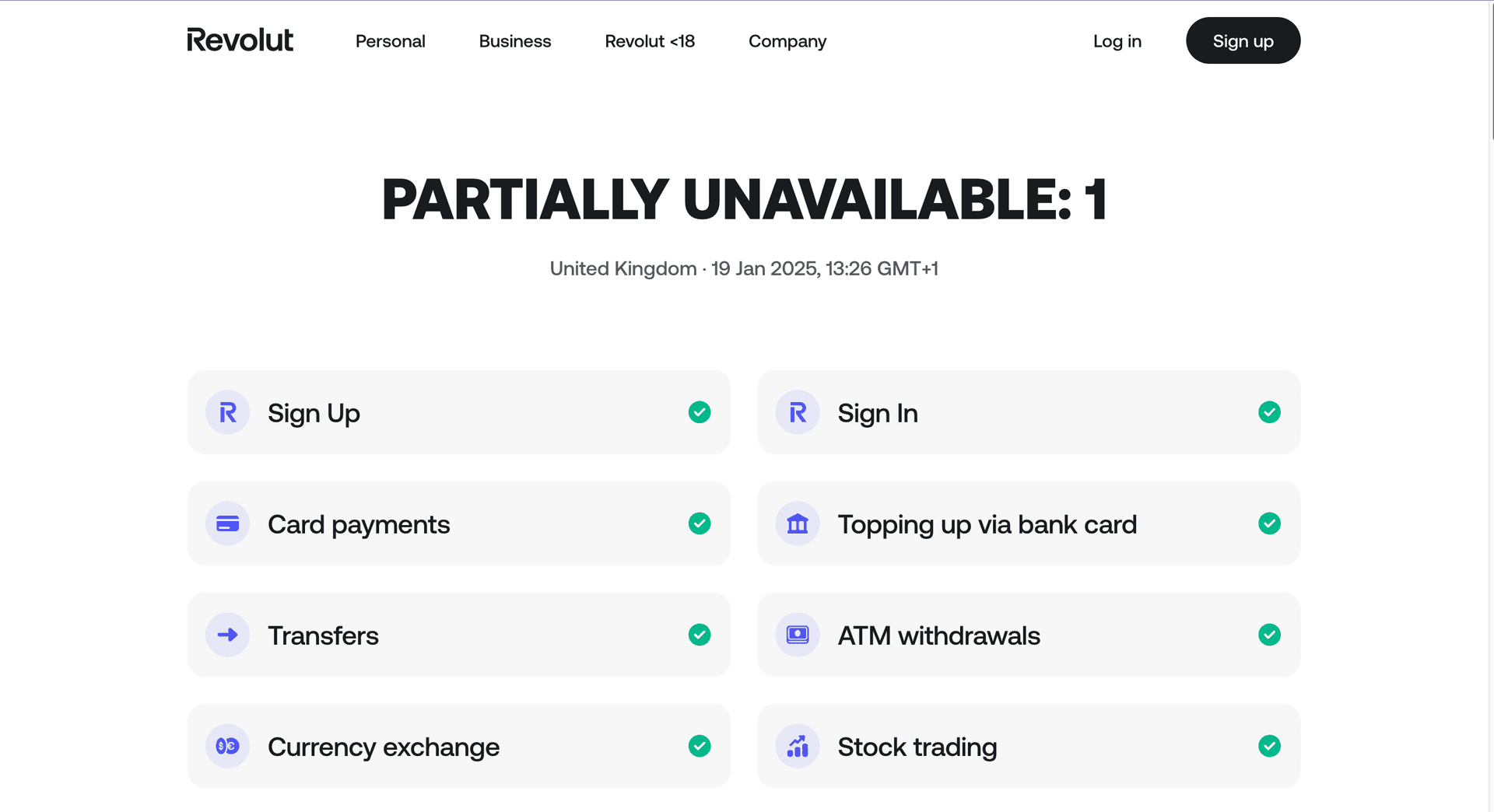The image size is (1494, 812).
Task: Click the status indicator for Currency exchange
Action: coord(700,746)
